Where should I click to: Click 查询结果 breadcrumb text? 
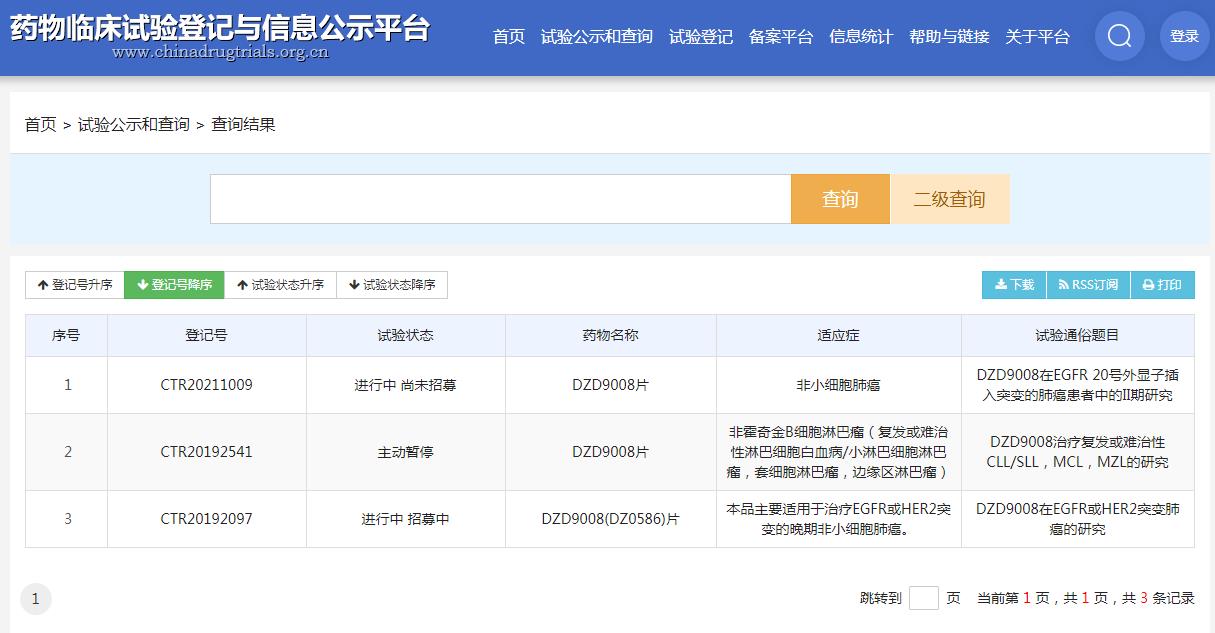click(243, 125)
